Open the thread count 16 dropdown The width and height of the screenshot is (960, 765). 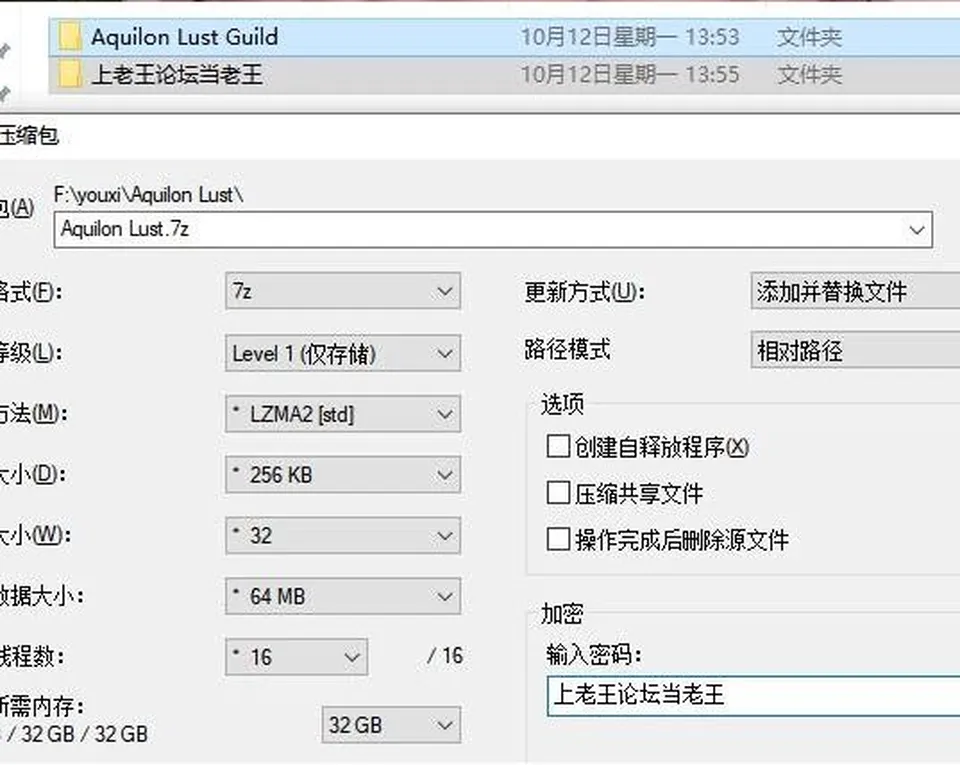296,657
